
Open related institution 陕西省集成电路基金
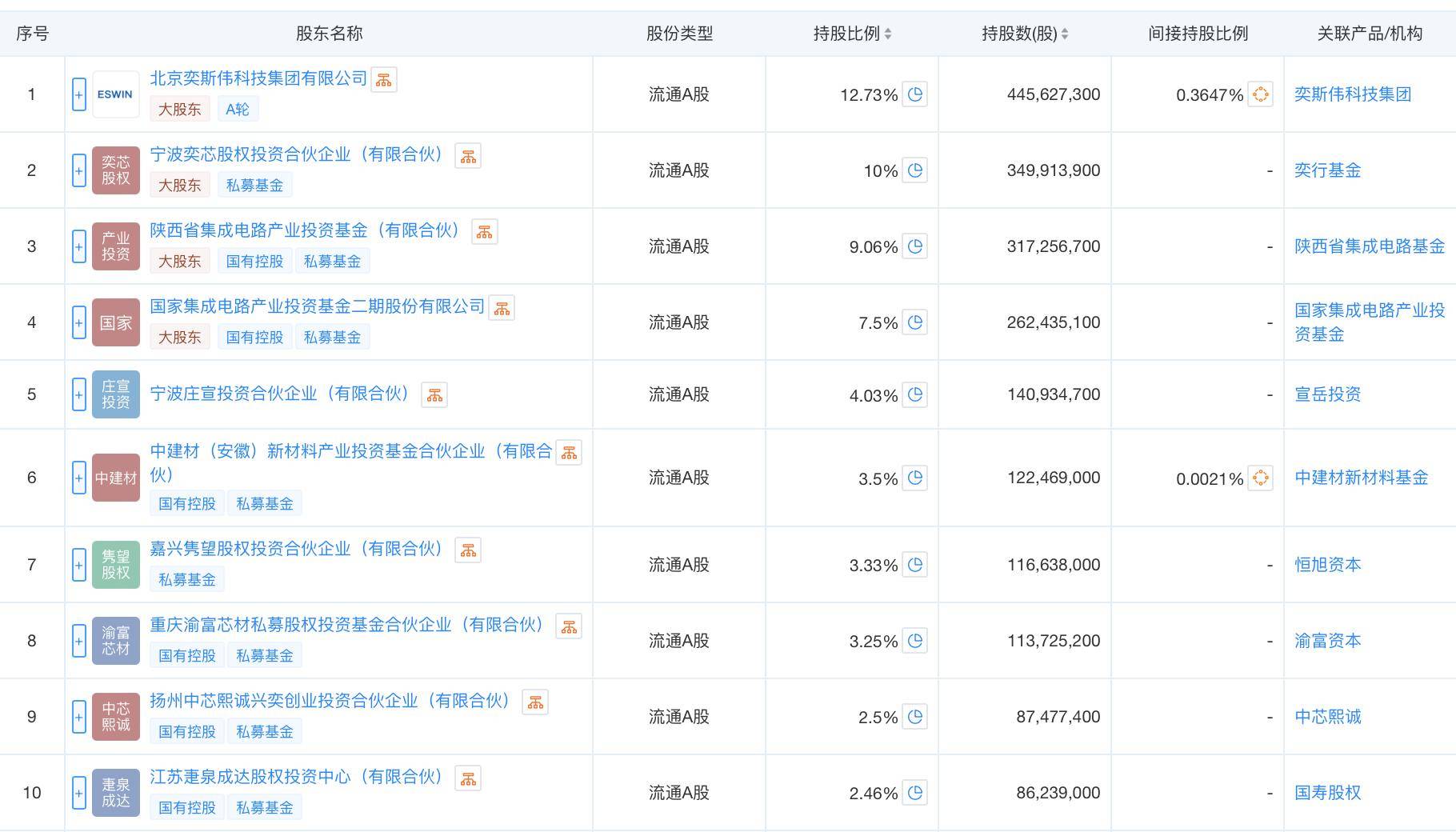pyautogui.click(x=1370, y=246)
